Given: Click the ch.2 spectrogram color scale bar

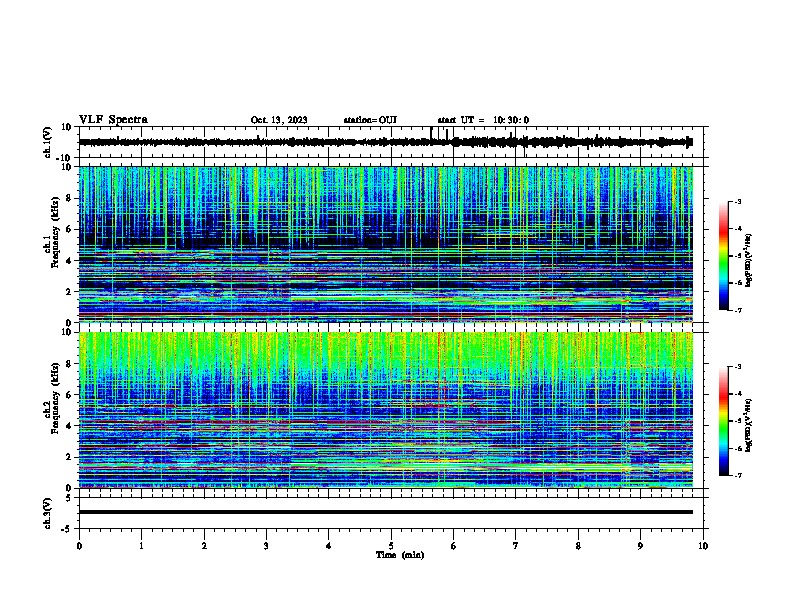Looking at the screenshot, I should (724, 421).
